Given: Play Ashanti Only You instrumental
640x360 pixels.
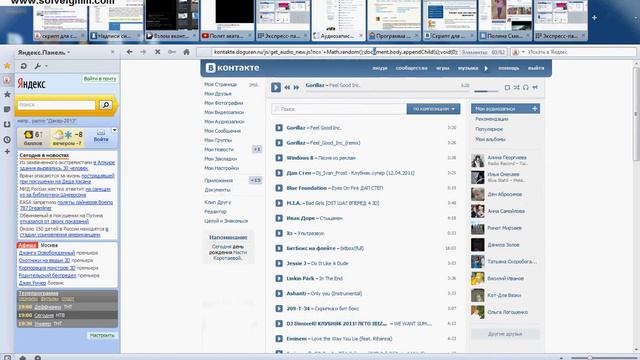Looking at the screenshot, I should coord(279,293).
